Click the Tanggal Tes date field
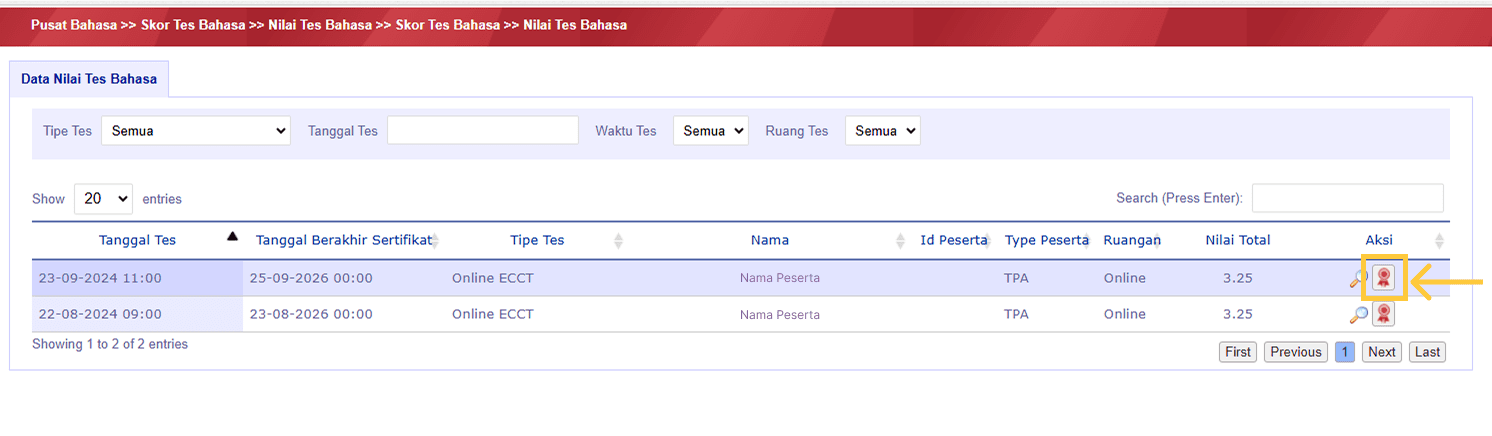 [482, 131]
